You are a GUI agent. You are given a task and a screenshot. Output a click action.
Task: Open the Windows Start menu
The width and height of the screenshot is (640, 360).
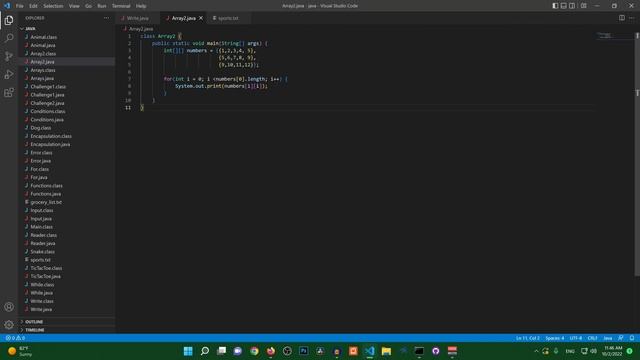point(188,351)
